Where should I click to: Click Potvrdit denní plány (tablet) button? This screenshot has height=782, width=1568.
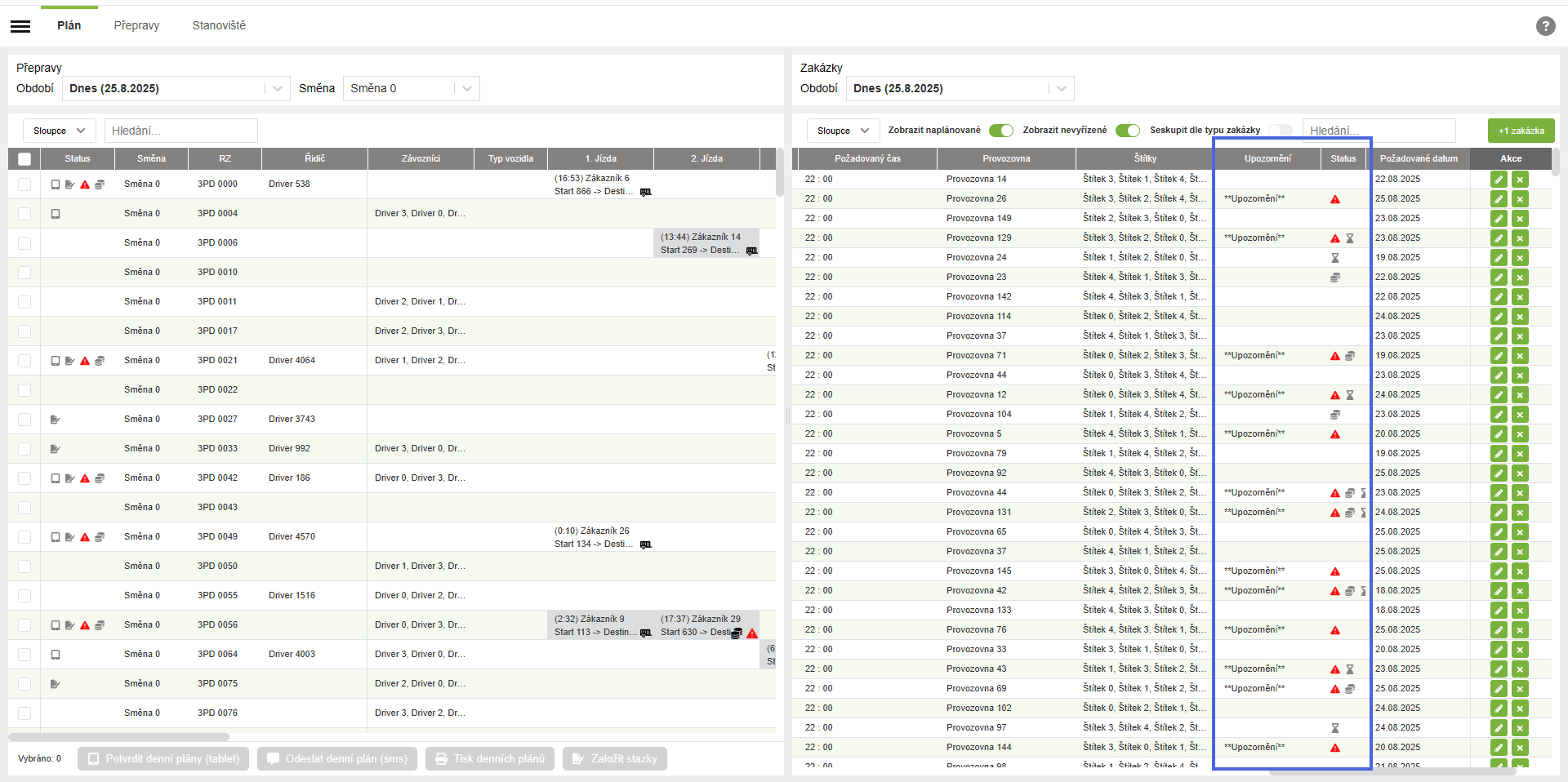[163, 759]
